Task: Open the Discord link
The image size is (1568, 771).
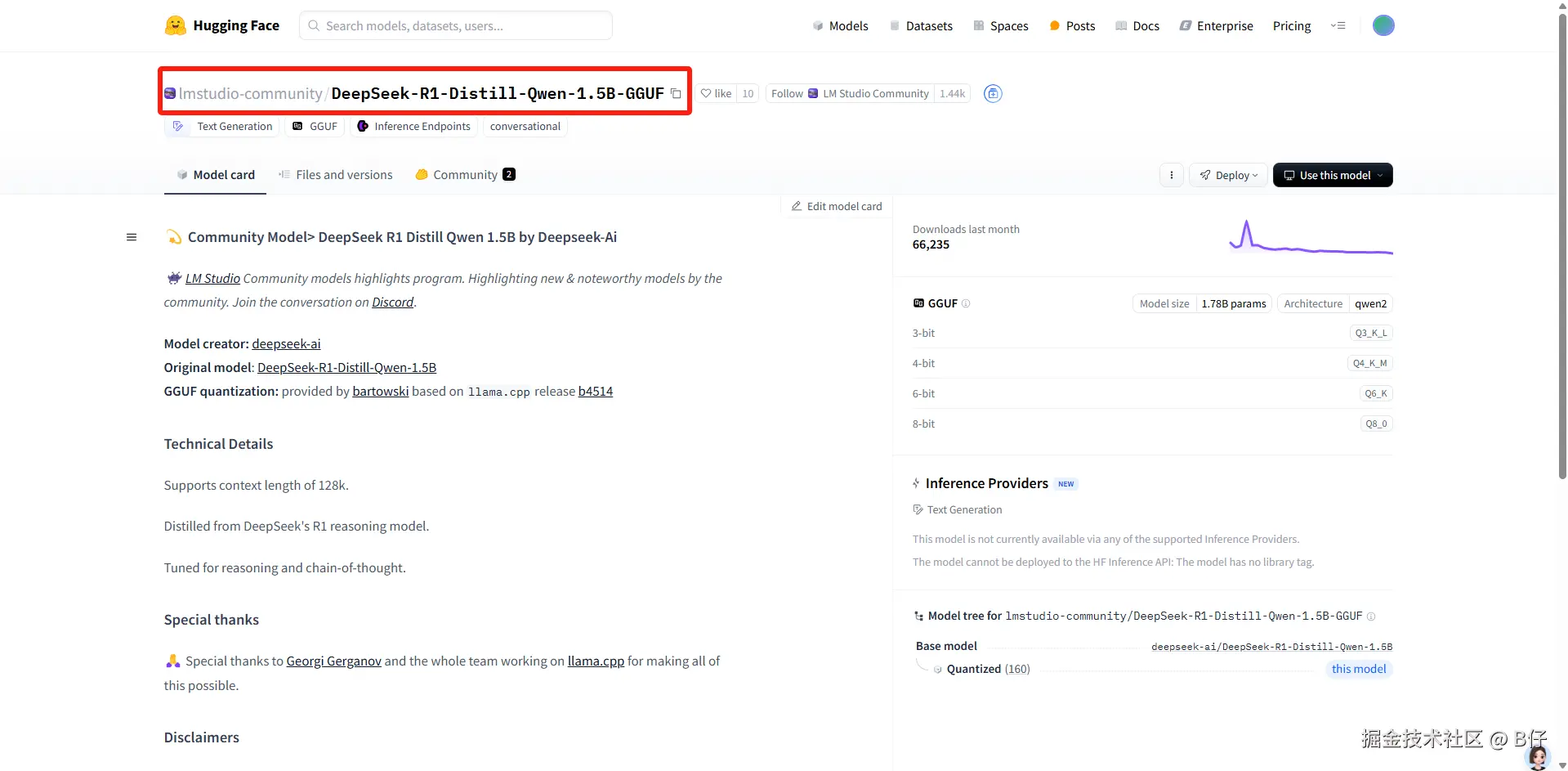Action: pos(393,303)
